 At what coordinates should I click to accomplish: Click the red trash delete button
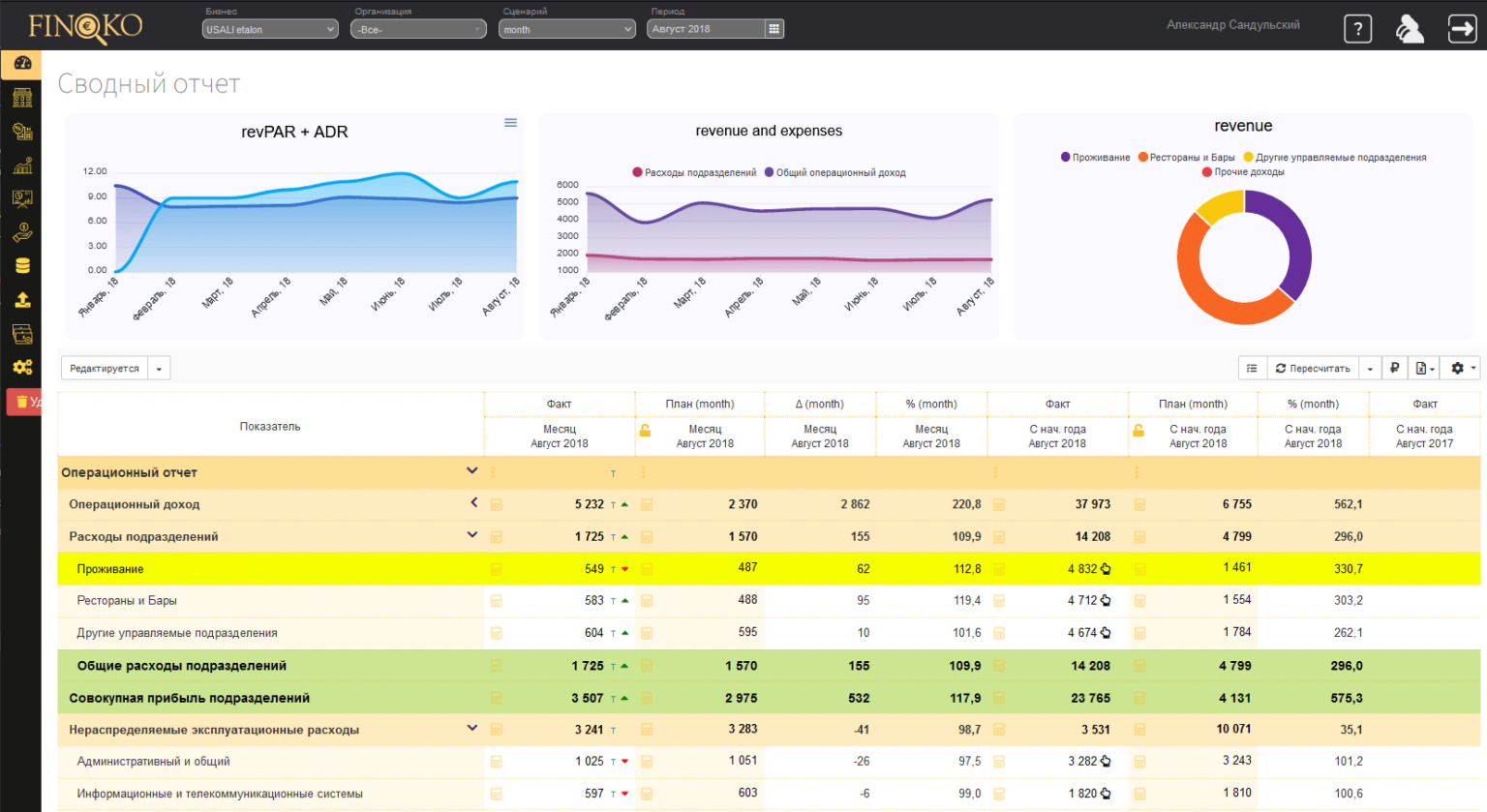[24, 402]
